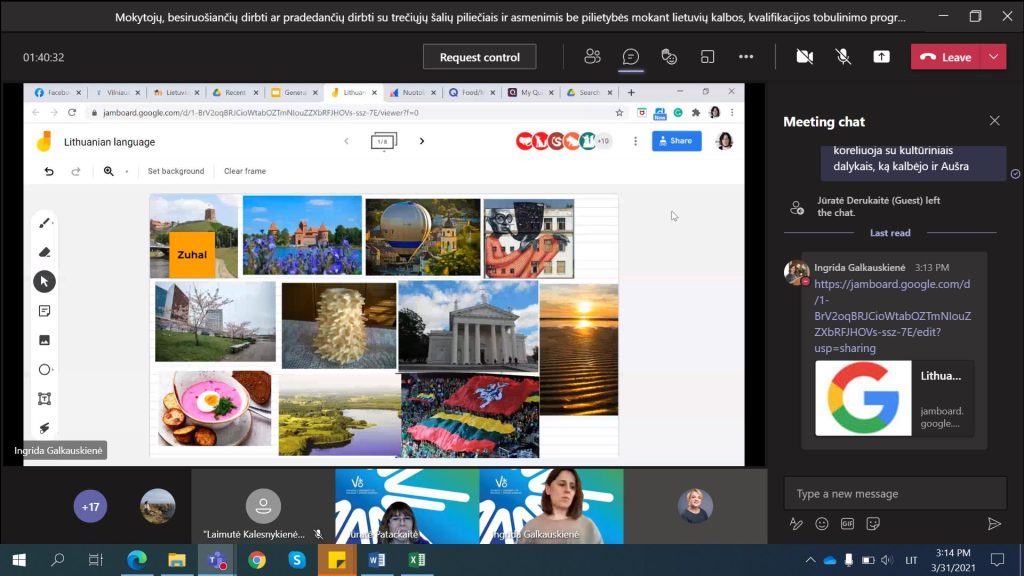
Task: Open the reactions and raise hand icon
Action: (x=670, y=57)
